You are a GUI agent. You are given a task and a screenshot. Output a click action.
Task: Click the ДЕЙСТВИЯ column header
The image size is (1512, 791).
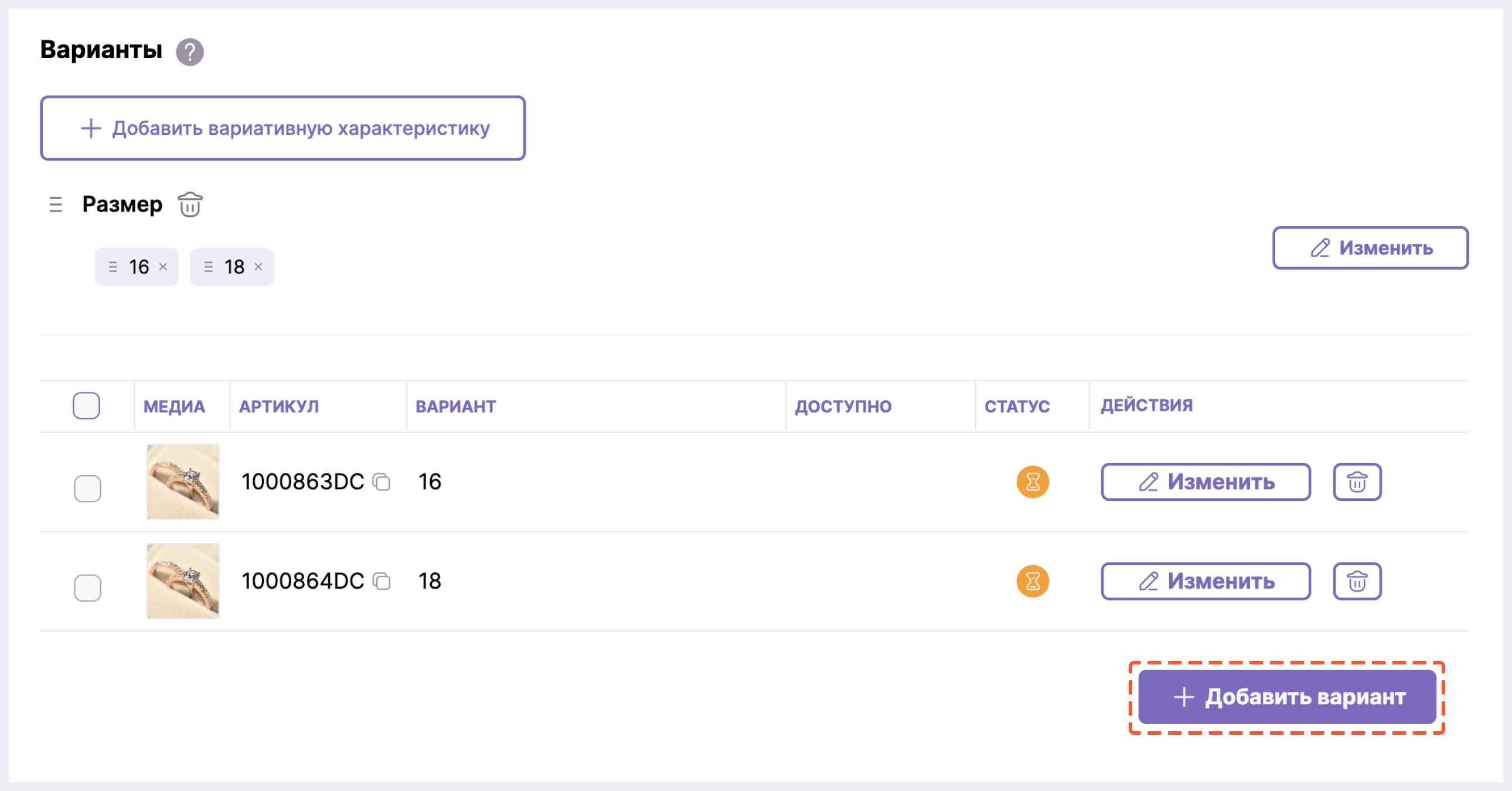[1146, 405]
